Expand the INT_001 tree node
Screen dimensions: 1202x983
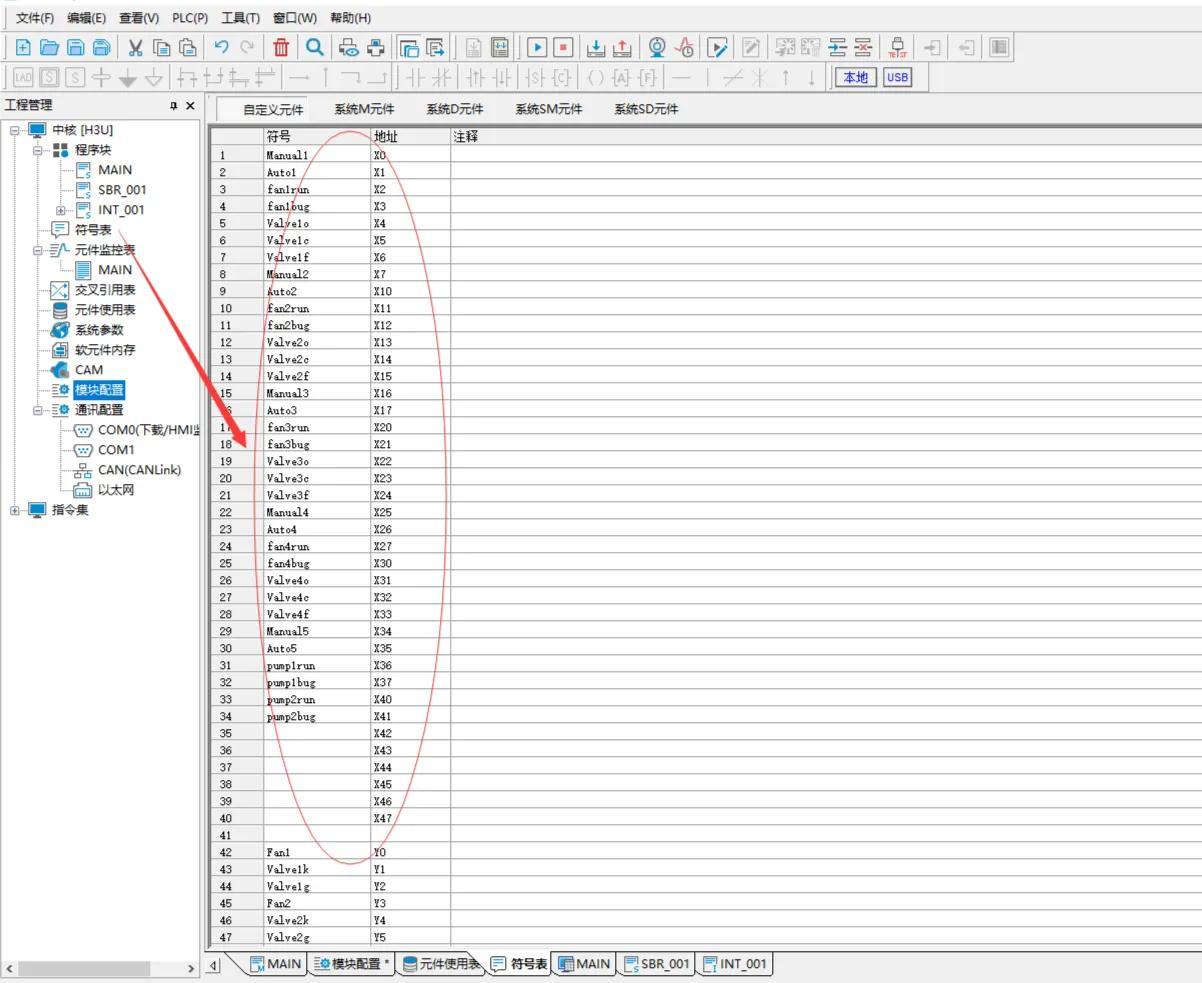click(x=61, y=210)
